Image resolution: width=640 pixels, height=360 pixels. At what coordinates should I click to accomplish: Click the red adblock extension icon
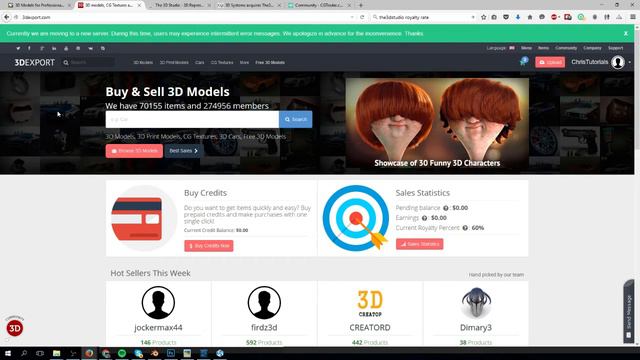pos(555,17)
